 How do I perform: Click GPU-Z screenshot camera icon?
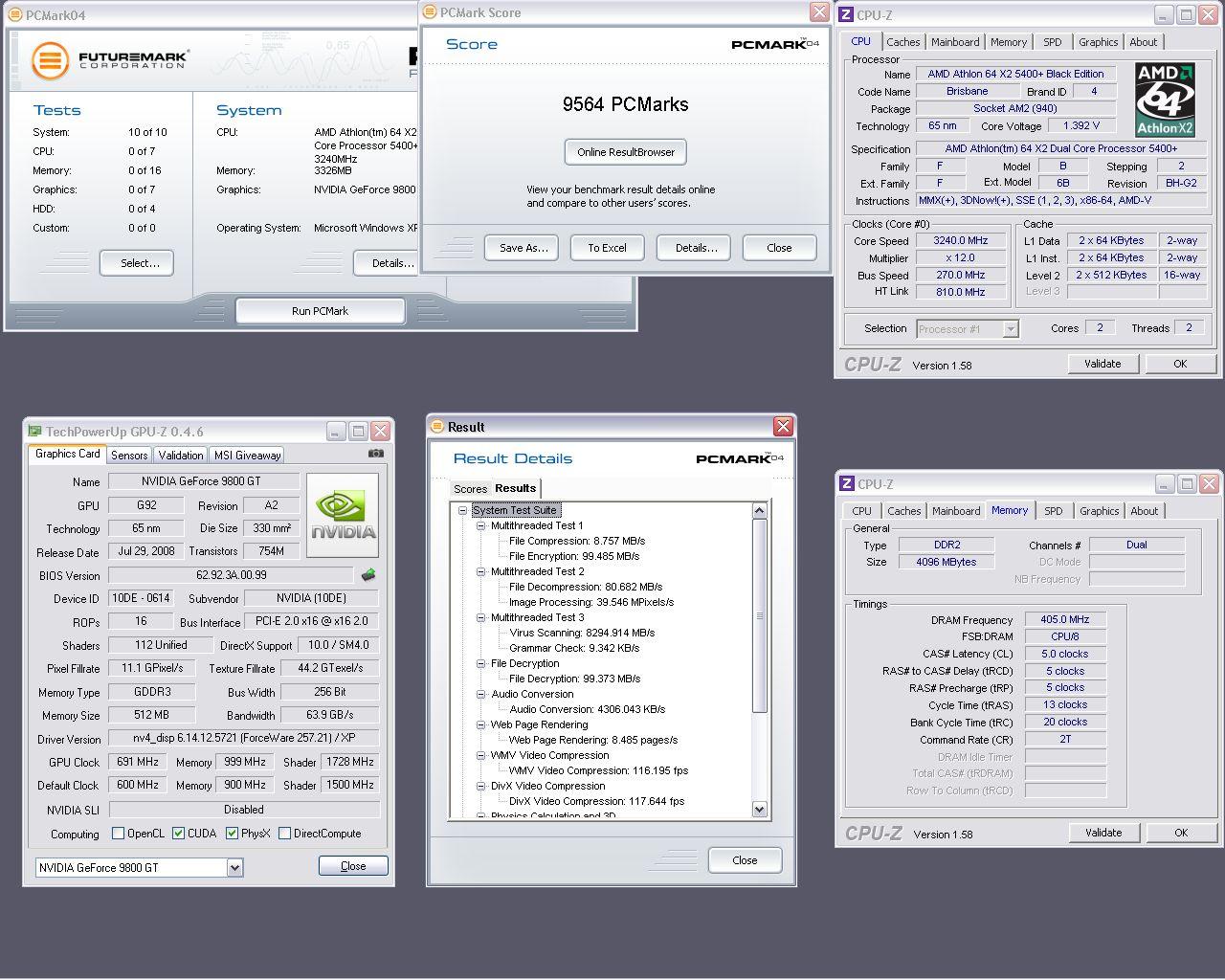tap(376, 454)
